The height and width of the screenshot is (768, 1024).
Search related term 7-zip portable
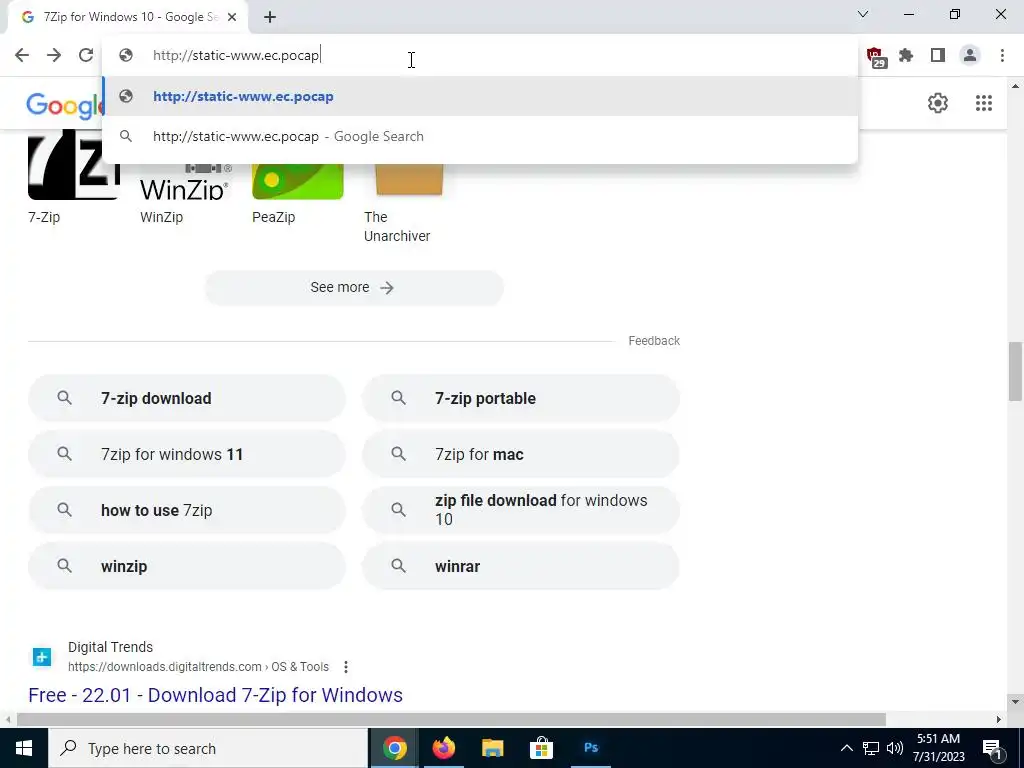click(520, 398)
